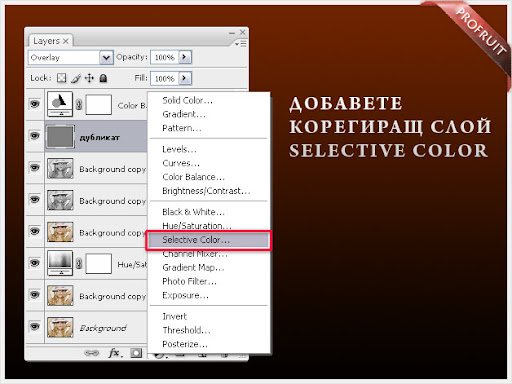Choose Threshold… from the menu

tap(186, 331)
